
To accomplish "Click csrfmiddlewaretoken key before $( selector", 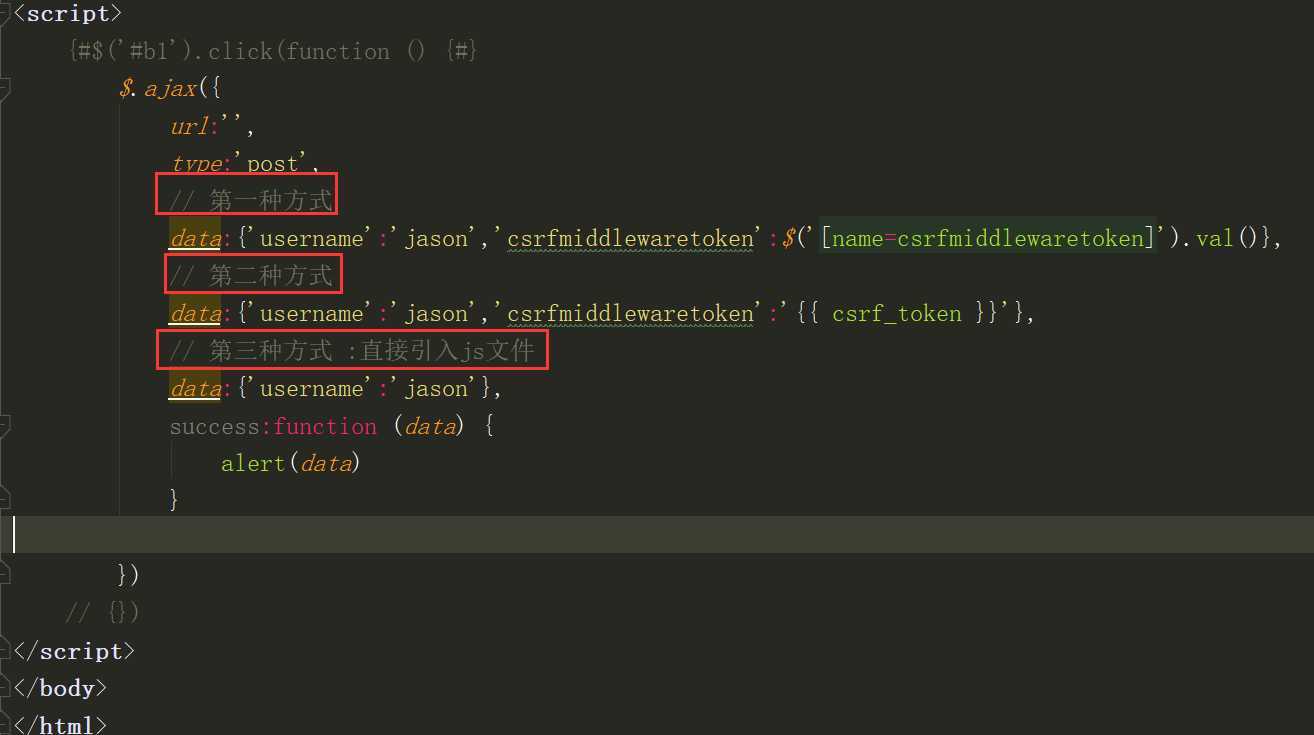I will pyautogui.click(x=630, y=239).
